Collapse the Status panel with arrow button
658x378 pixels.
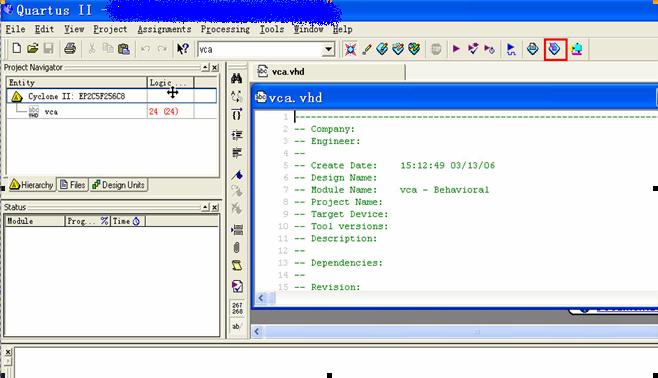pos(205,207)
